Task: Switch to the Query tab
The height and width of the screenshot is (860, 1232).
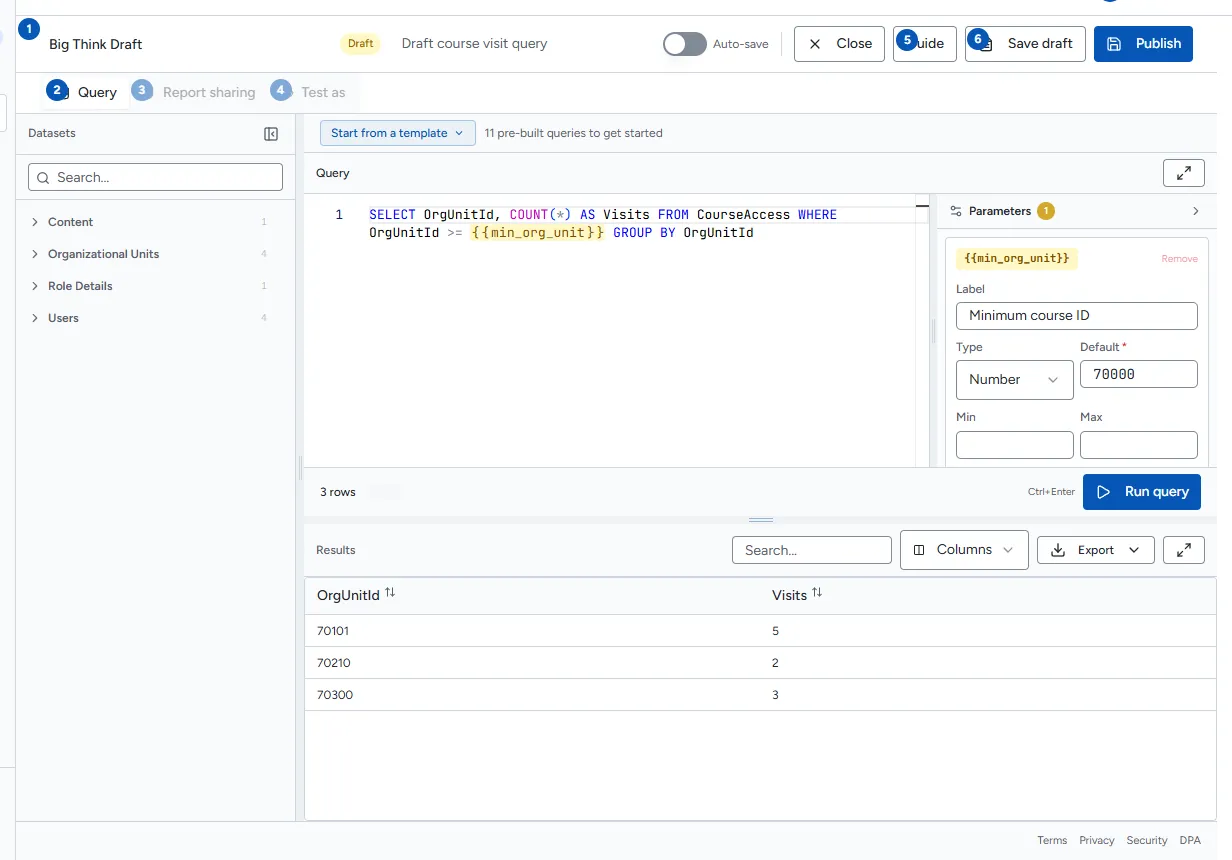Action: click(87, 92)
